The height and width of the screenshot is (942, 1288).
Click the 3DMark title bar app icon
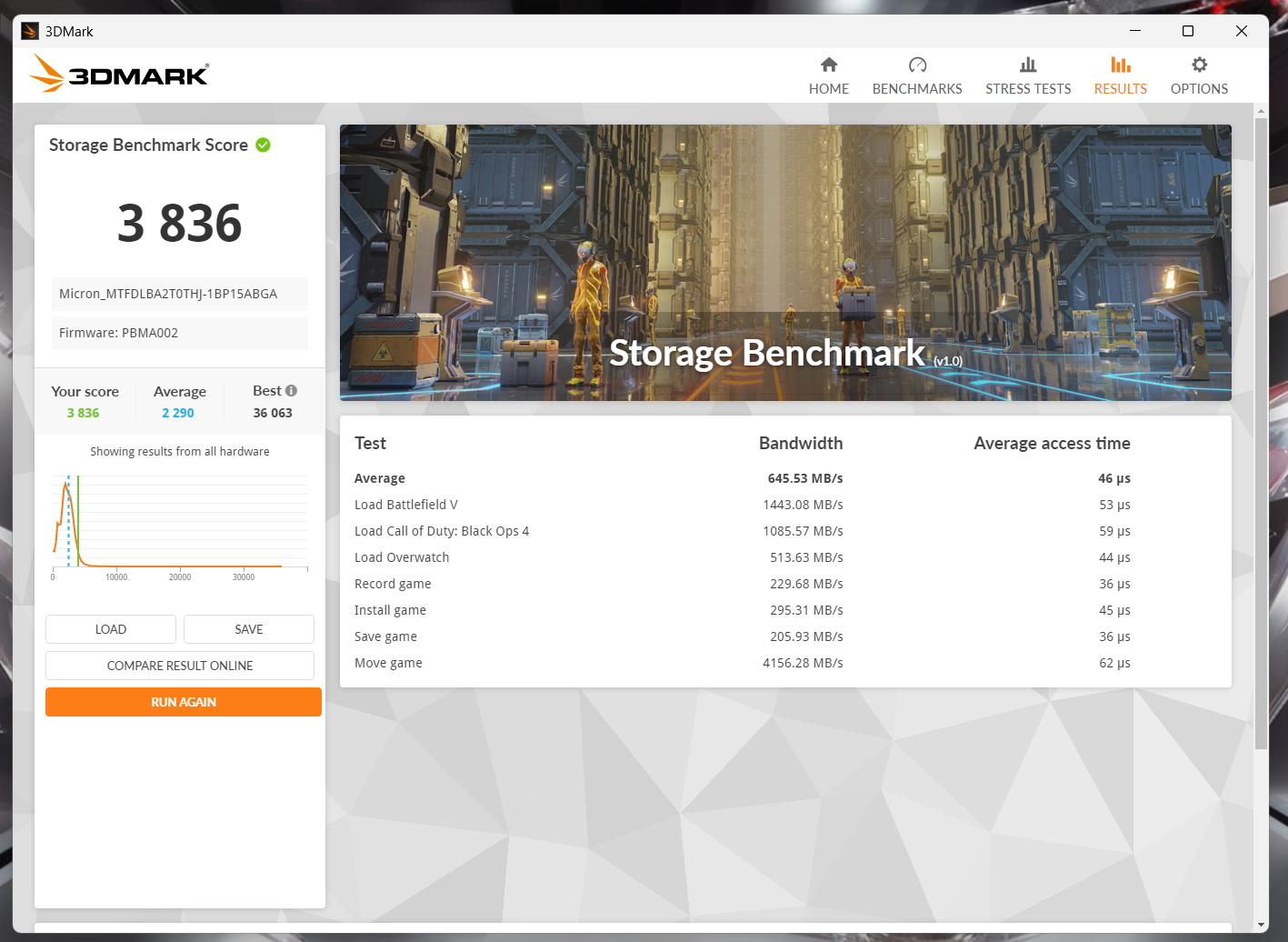[30, 31]
